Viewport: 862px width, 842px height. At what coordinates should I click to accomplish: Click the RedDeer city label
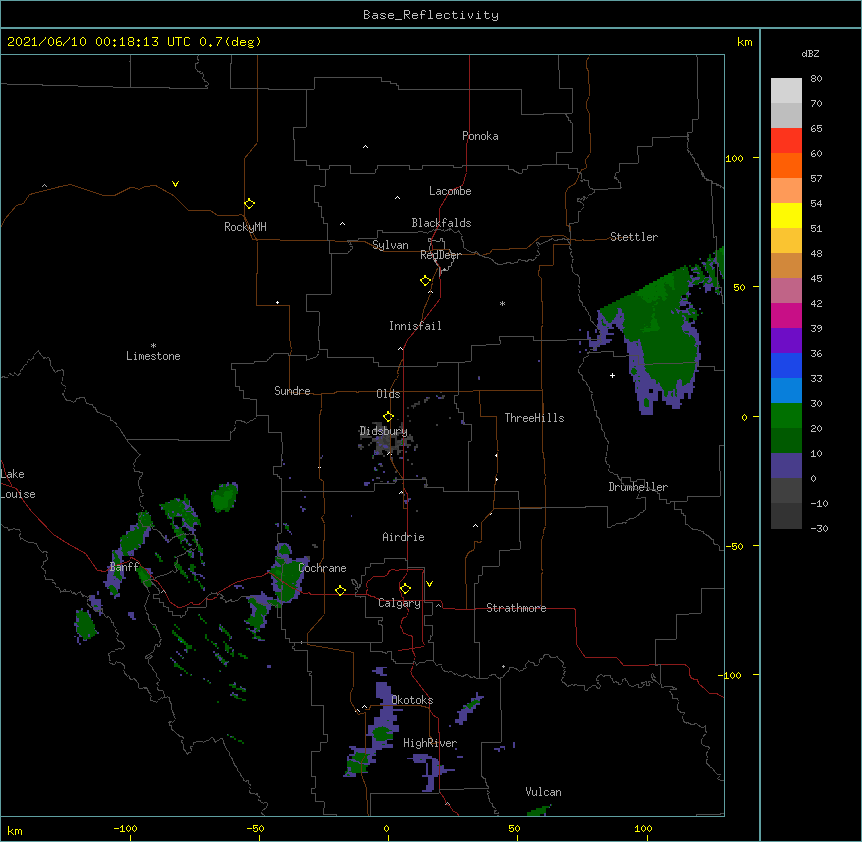click(x=440, y=255)
